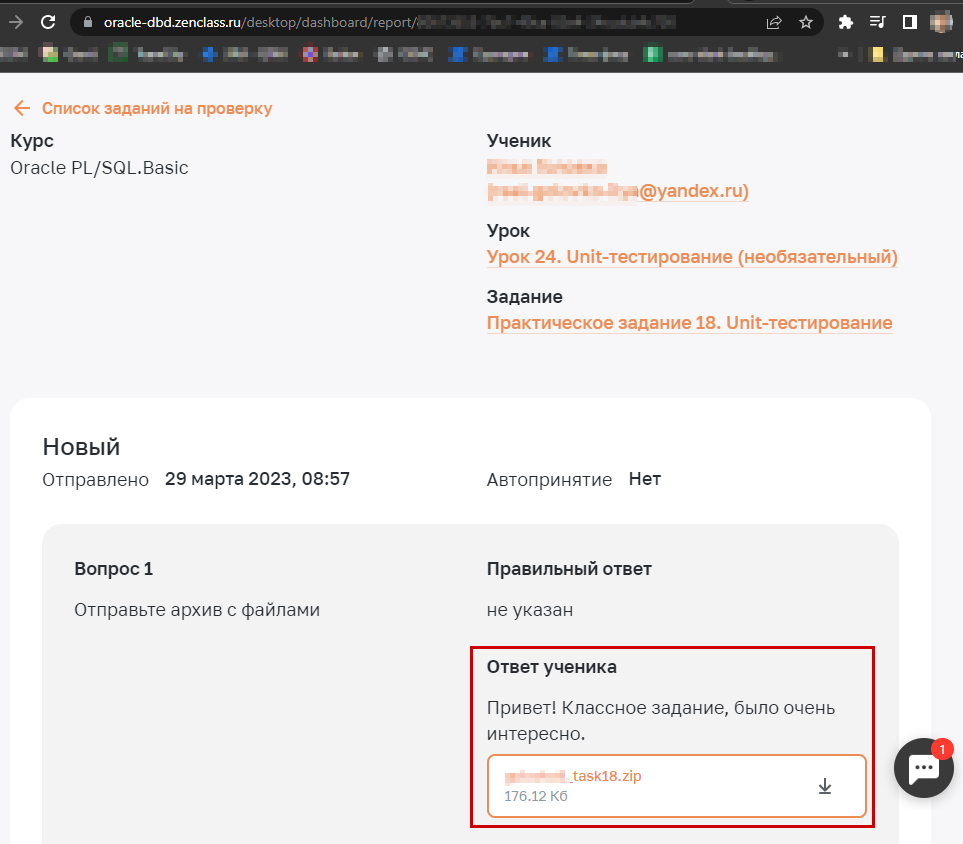Click the lock icon in address bar
963x844 pixels.
[x=87, y=21]
